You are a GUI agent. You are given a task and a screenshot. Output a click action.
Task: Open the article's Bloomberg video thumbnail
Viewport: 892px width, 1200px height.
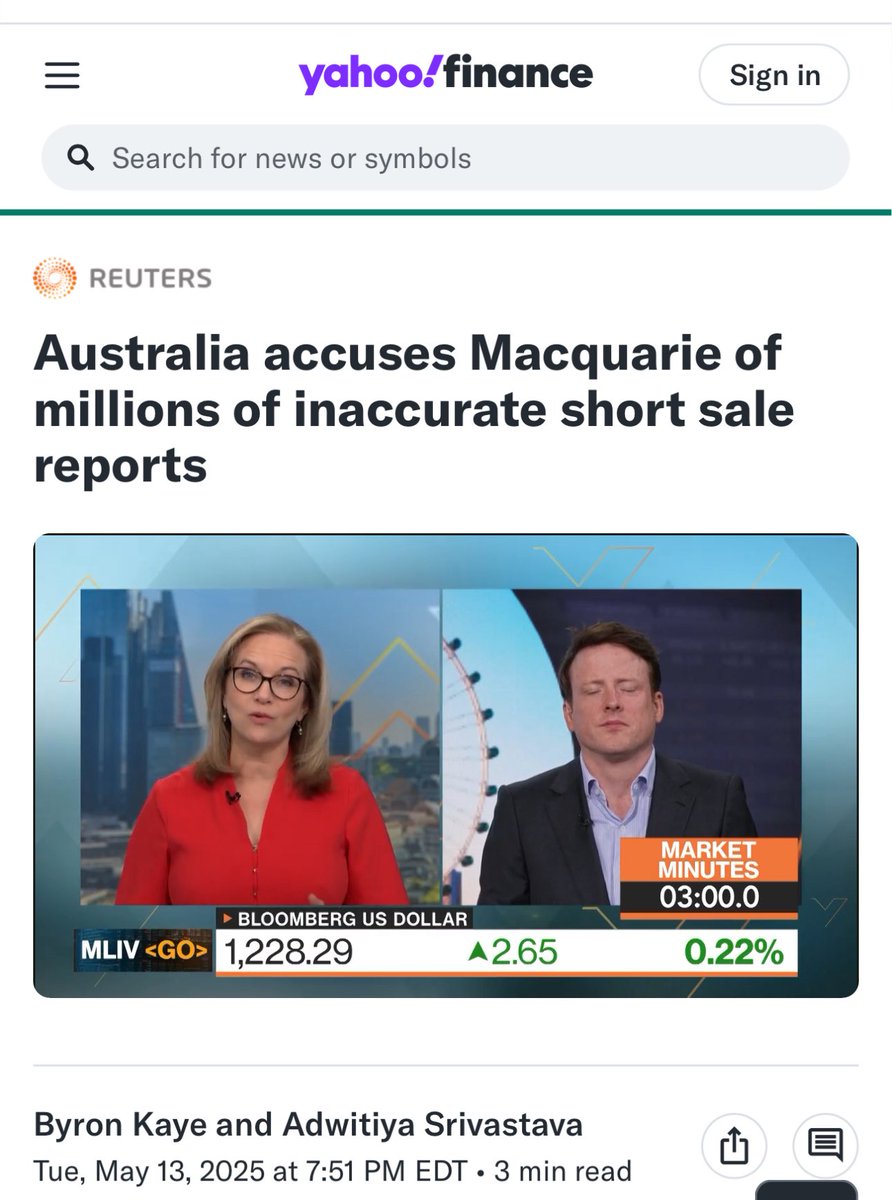pos(446,765)
